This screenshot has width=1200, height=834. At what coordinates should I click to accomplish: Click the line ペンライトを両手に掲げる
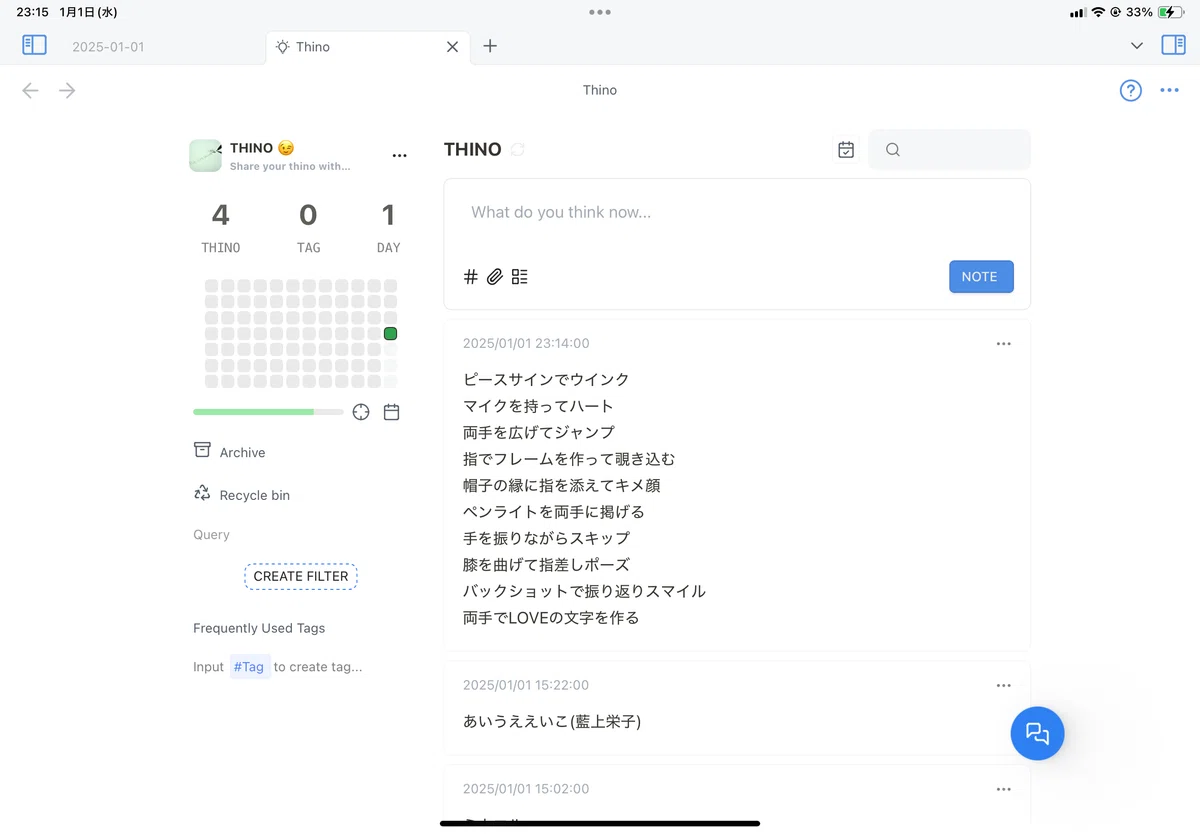pos(554,512)
